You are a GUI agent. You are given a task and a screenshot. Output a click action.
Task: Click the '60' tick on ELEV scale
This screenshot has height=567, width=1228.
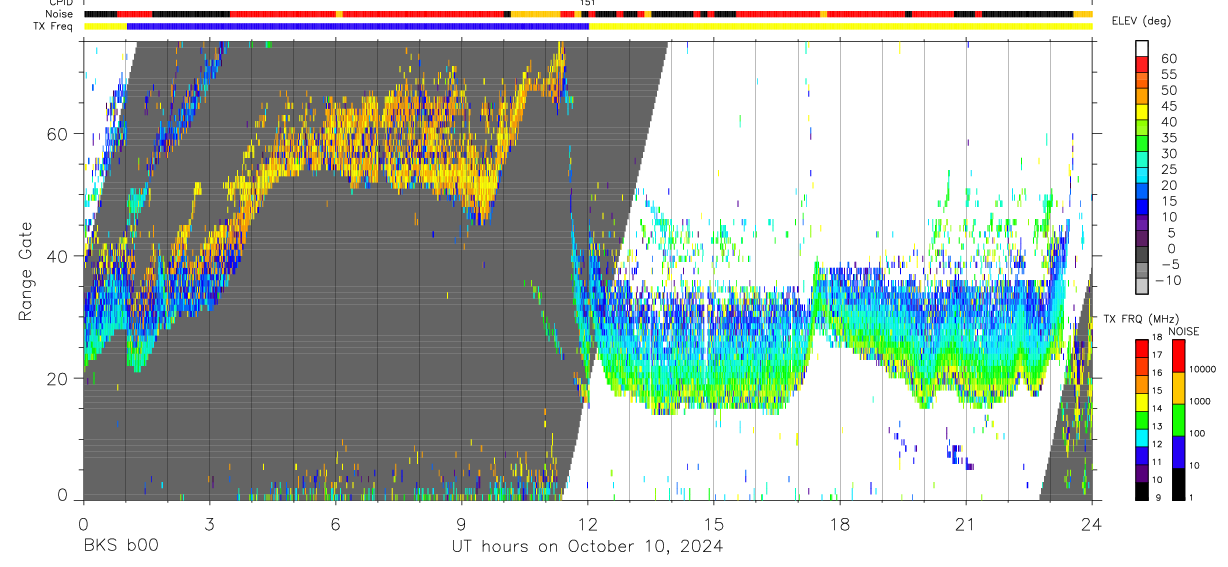click(x=1168, y=58)
